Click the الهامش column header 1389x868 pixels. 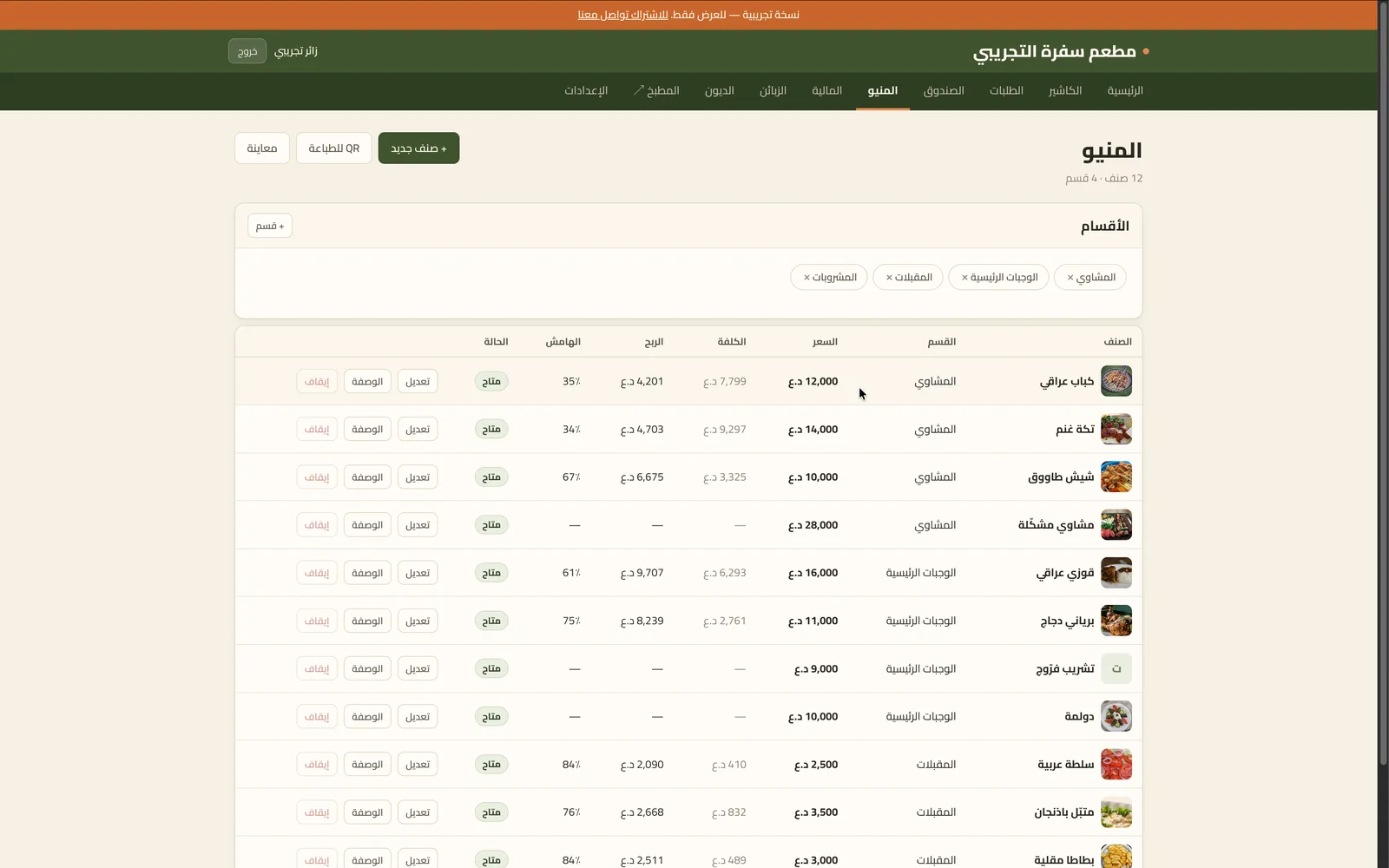[x=563, y=342]
